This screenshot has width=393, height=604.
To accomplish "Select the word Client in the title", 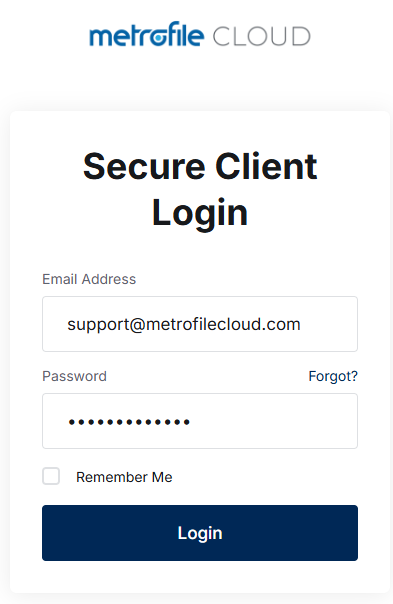I will 266,166.
